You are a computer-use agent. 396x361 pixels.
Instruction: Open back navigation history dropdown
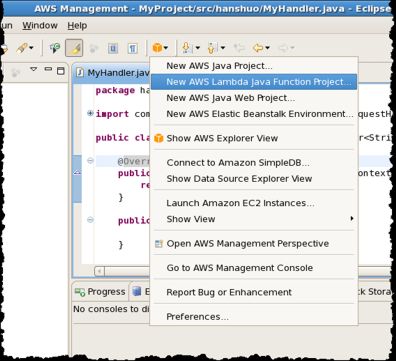coord(267,48)
